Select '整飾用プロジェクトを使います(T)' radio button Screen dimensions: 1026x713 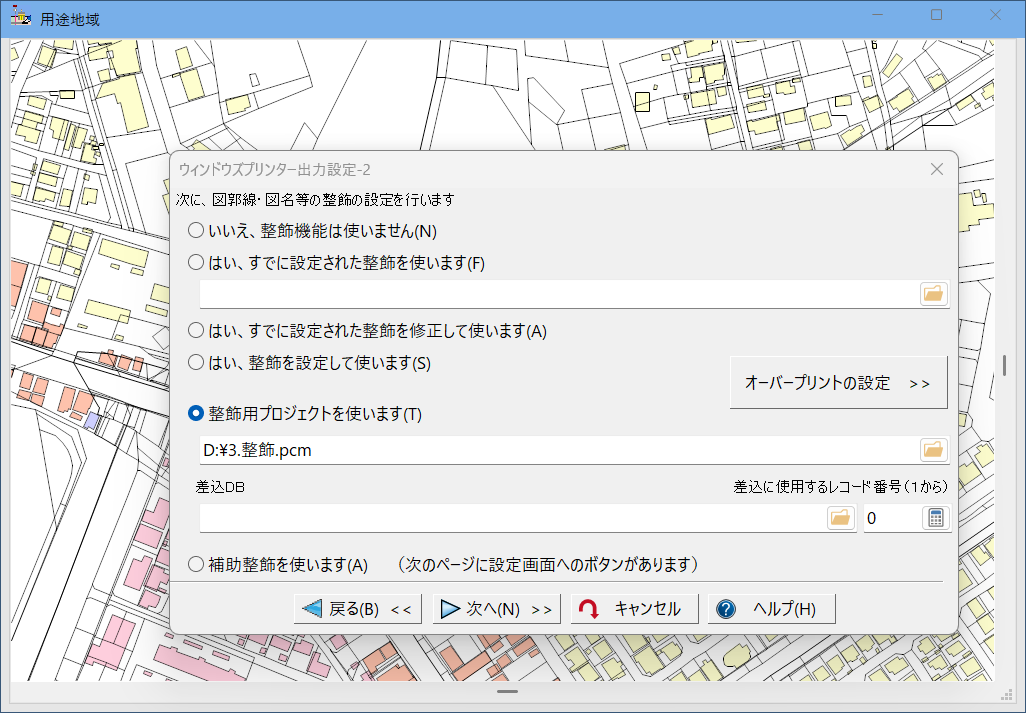click(197, 414)
